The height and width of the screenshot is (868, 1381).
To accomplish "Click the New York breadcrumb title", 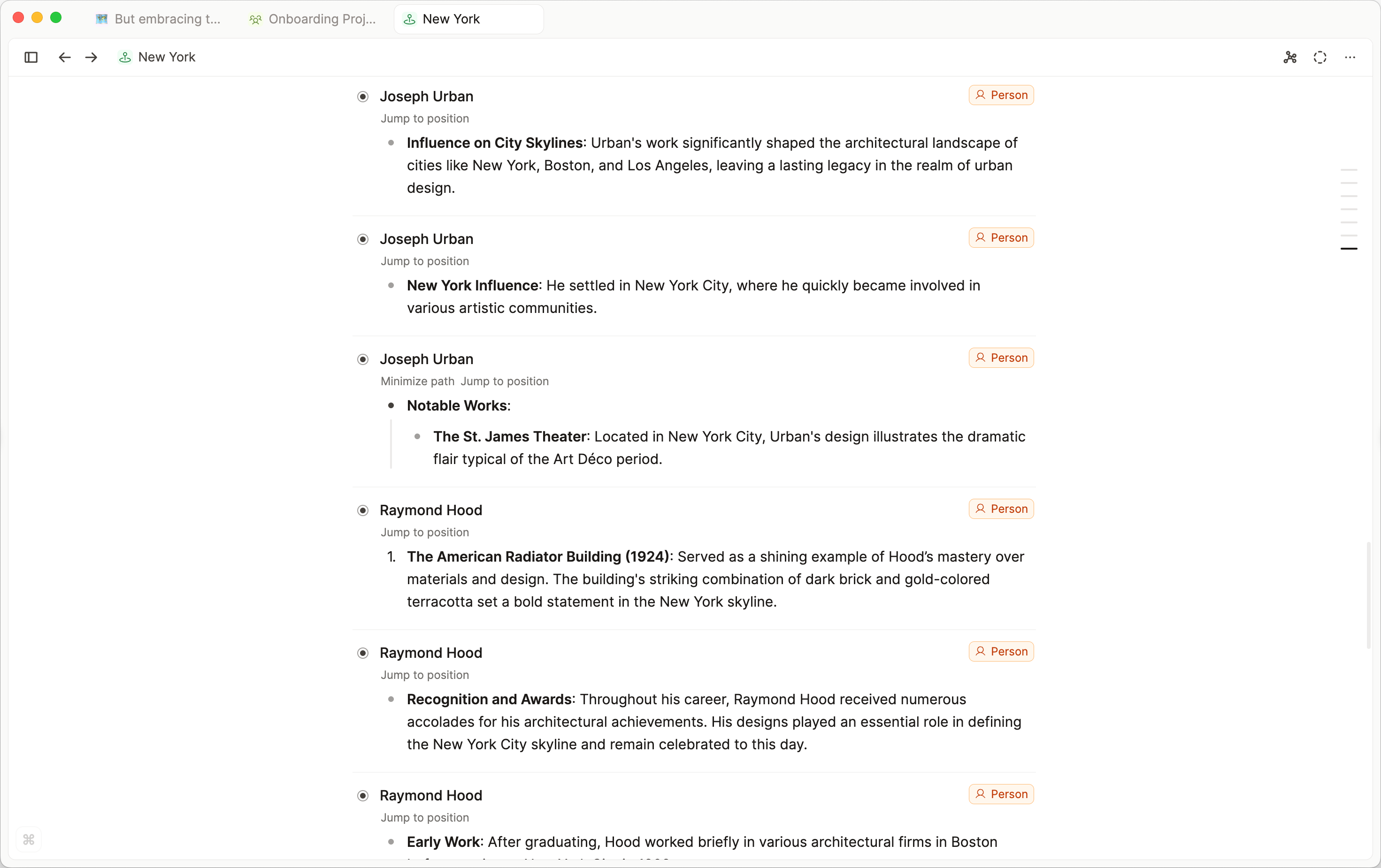I will click(166, 57).
